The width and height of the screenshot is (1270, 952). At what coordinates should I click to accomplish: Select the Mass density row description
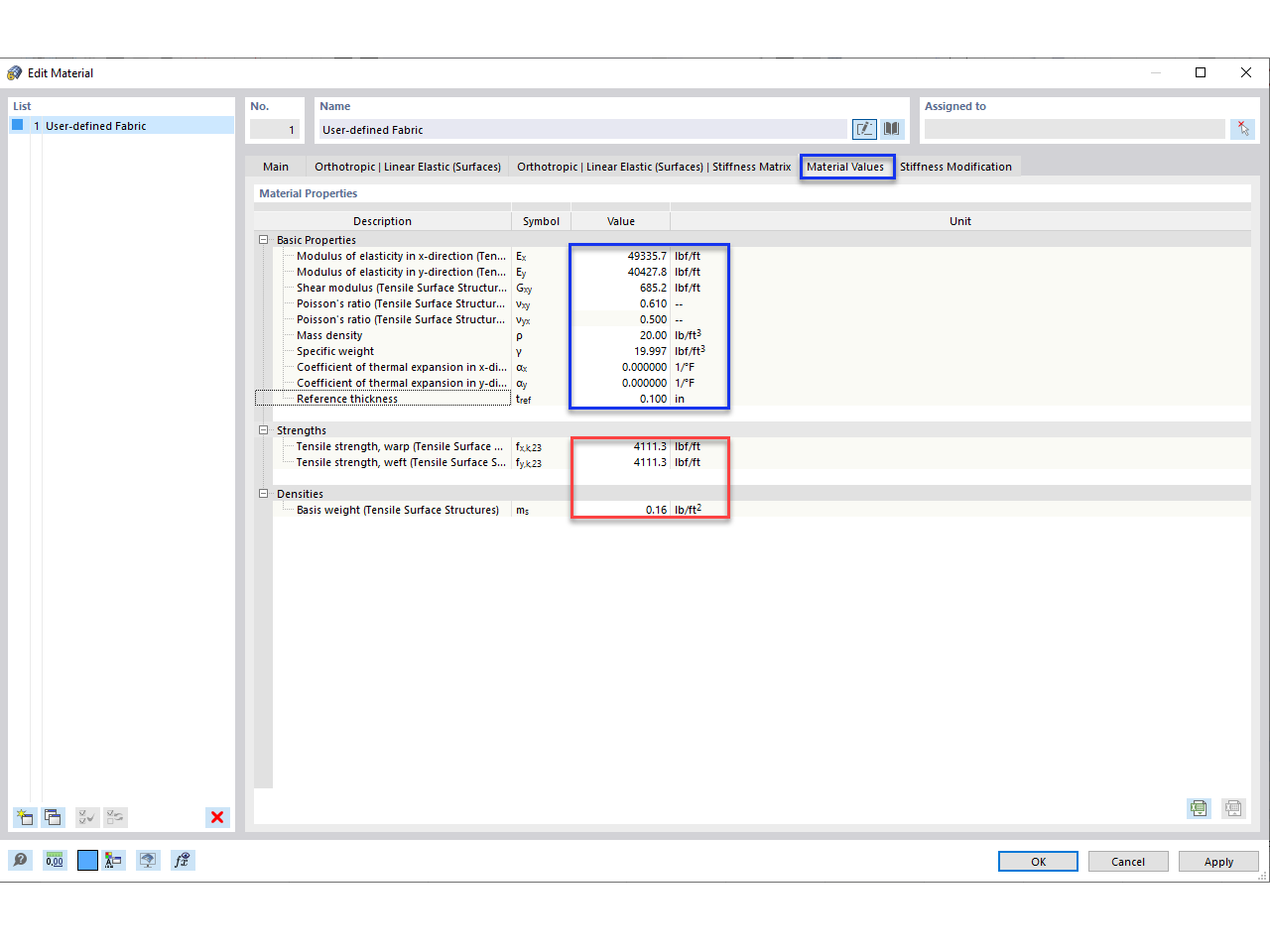point(329,335)
